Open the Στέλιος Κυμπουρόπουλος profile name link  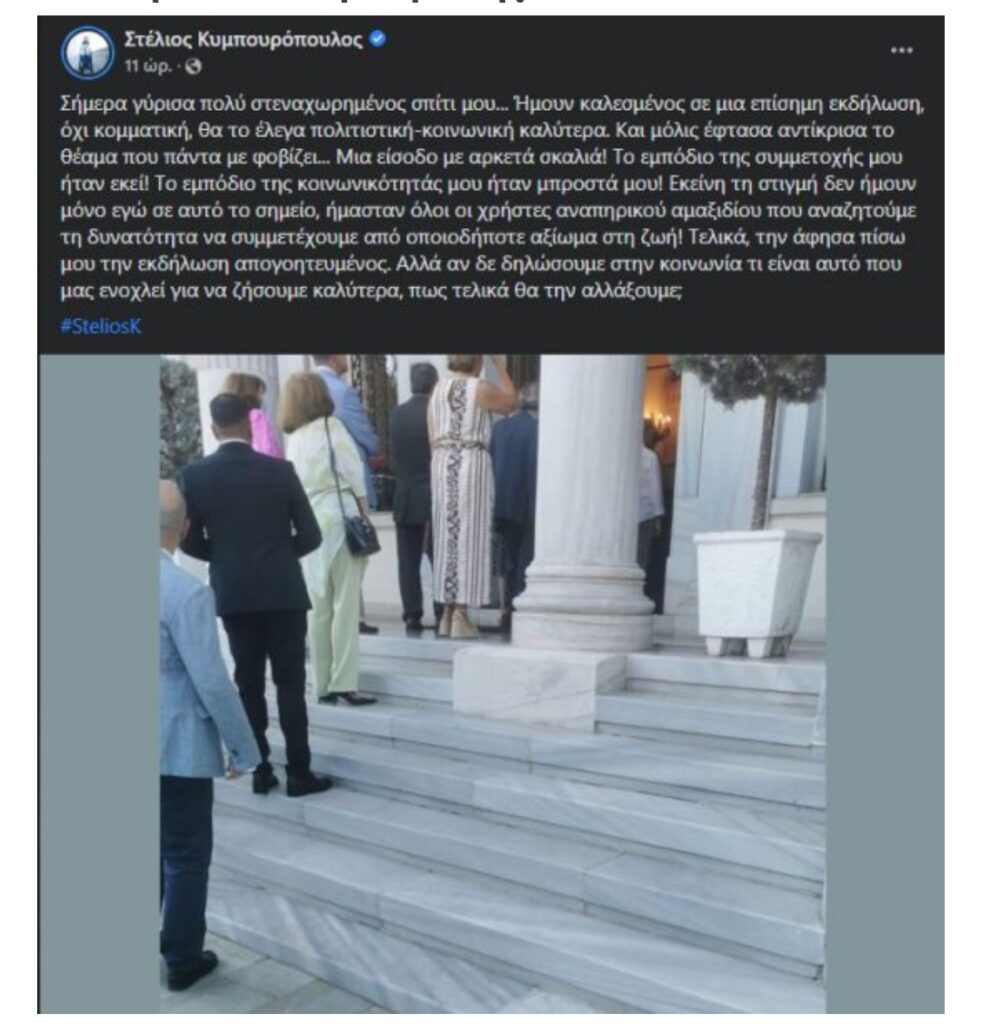(x=243, y=40)
